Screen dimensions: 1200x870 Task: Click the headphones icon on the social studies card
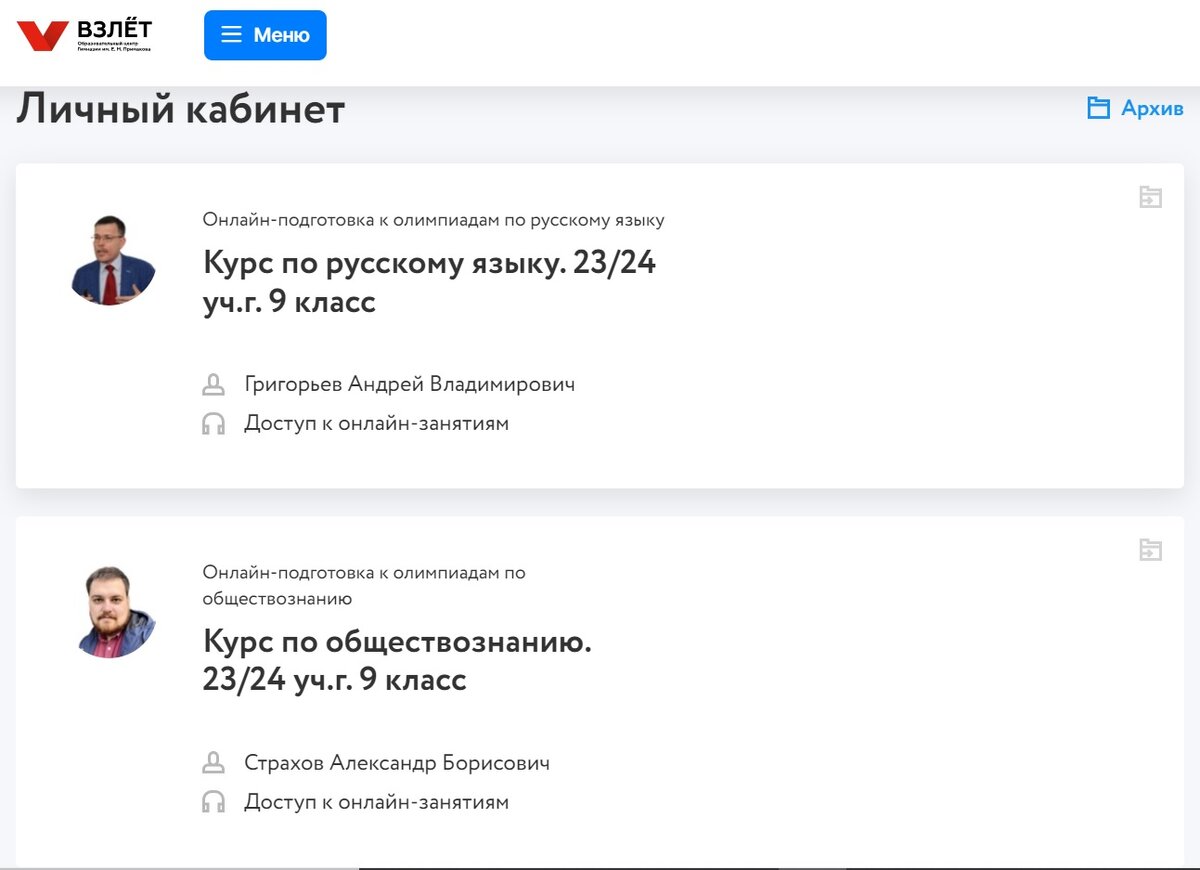(x=214, y=801)
